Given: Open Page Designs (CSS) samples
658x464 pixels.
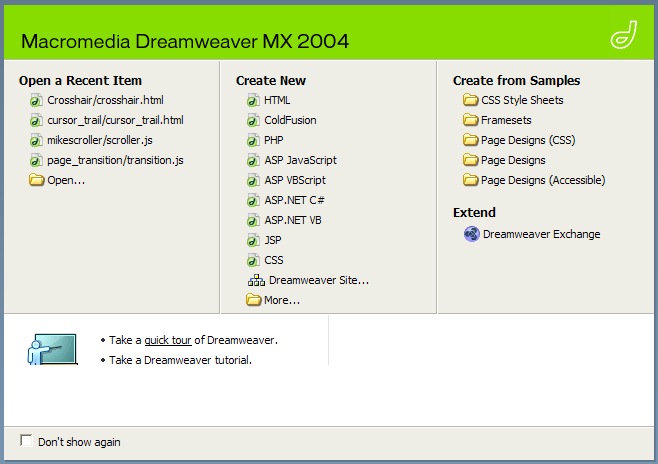Looking at the screenshot, I should coord(528,140).
